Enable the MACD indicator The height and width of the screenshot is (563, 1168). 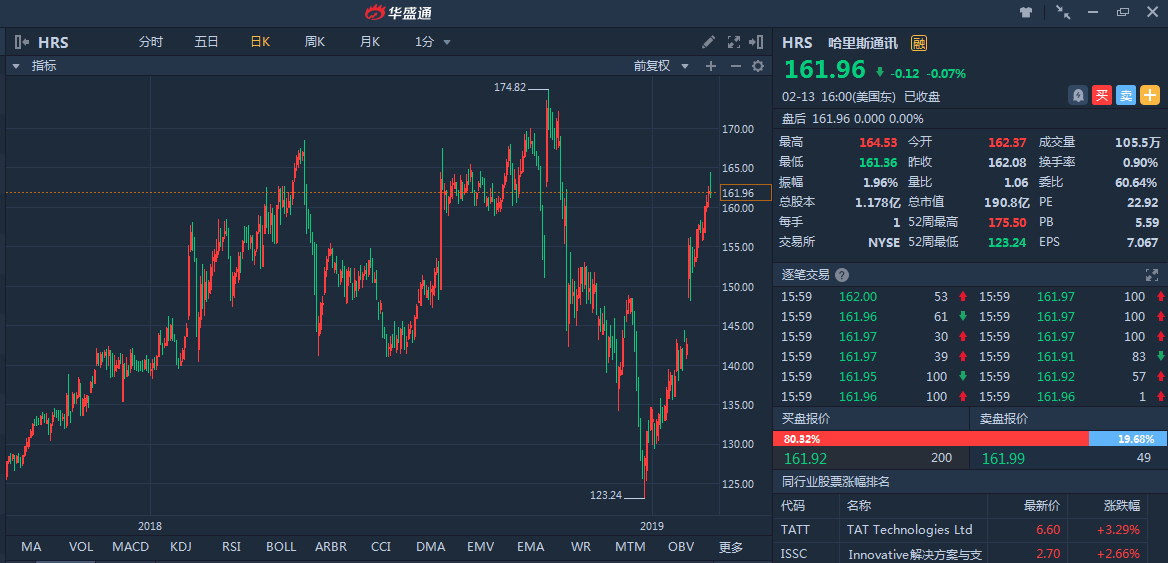(x=131, y=547)
